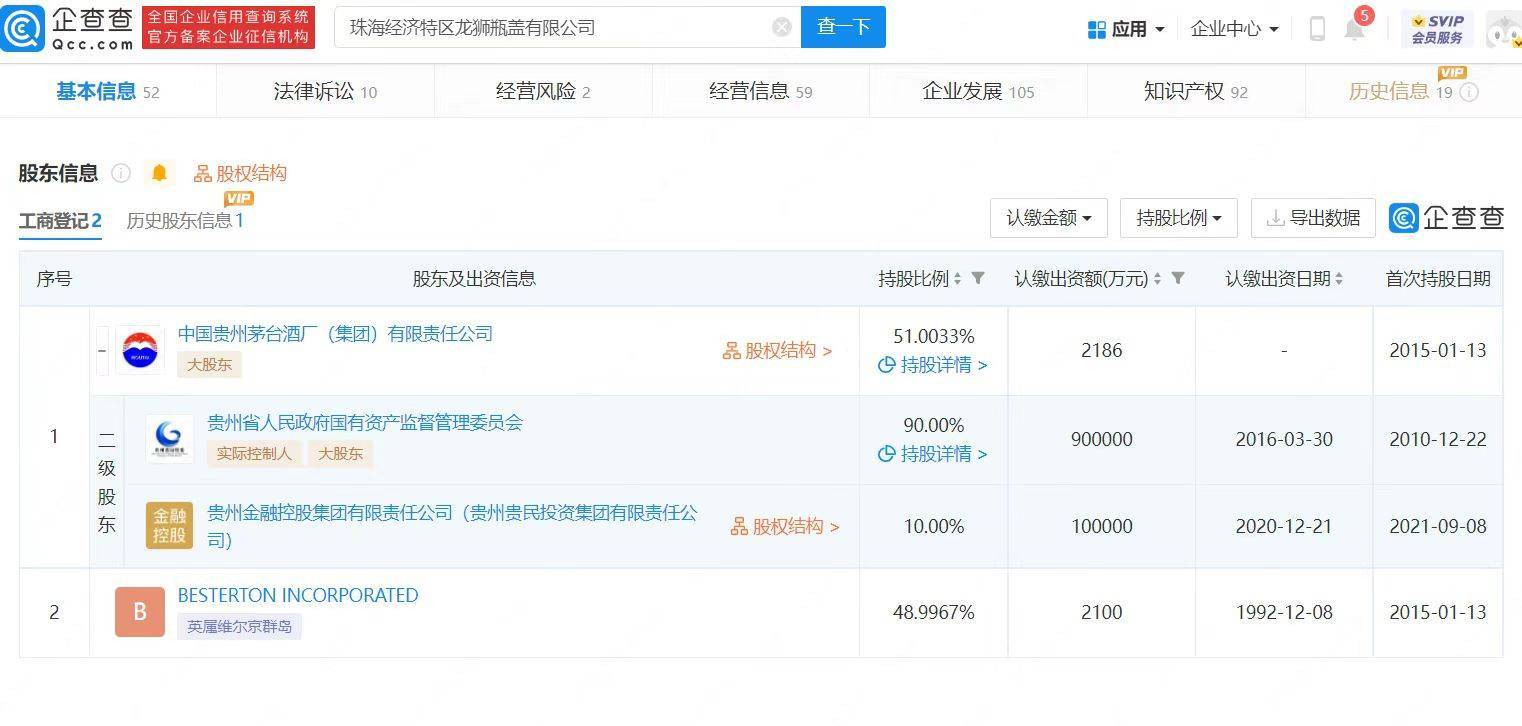Click the info icon beside 股东信息

(x=121, y=173)
